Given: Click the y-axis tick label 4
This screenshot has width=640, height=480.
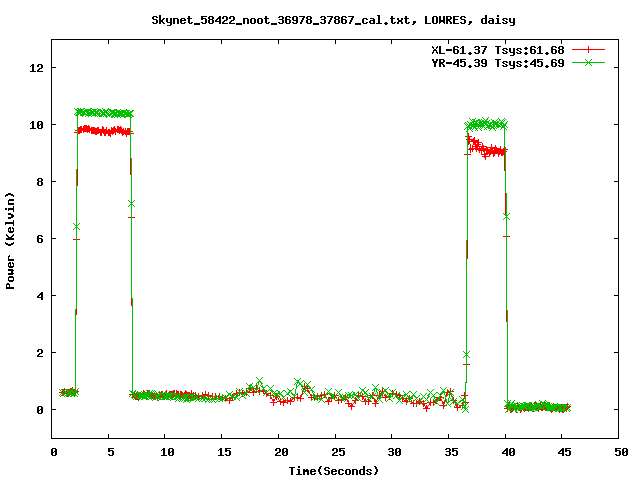Looking at the screenshot, I should click(x=40, y=296).
